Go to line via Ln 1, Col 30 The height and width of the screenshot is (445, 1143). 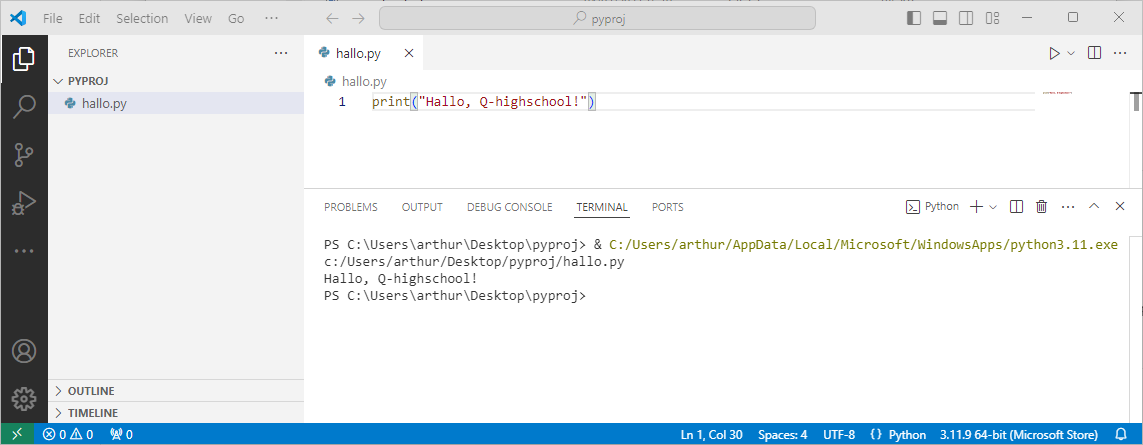(x=711, y=434)
